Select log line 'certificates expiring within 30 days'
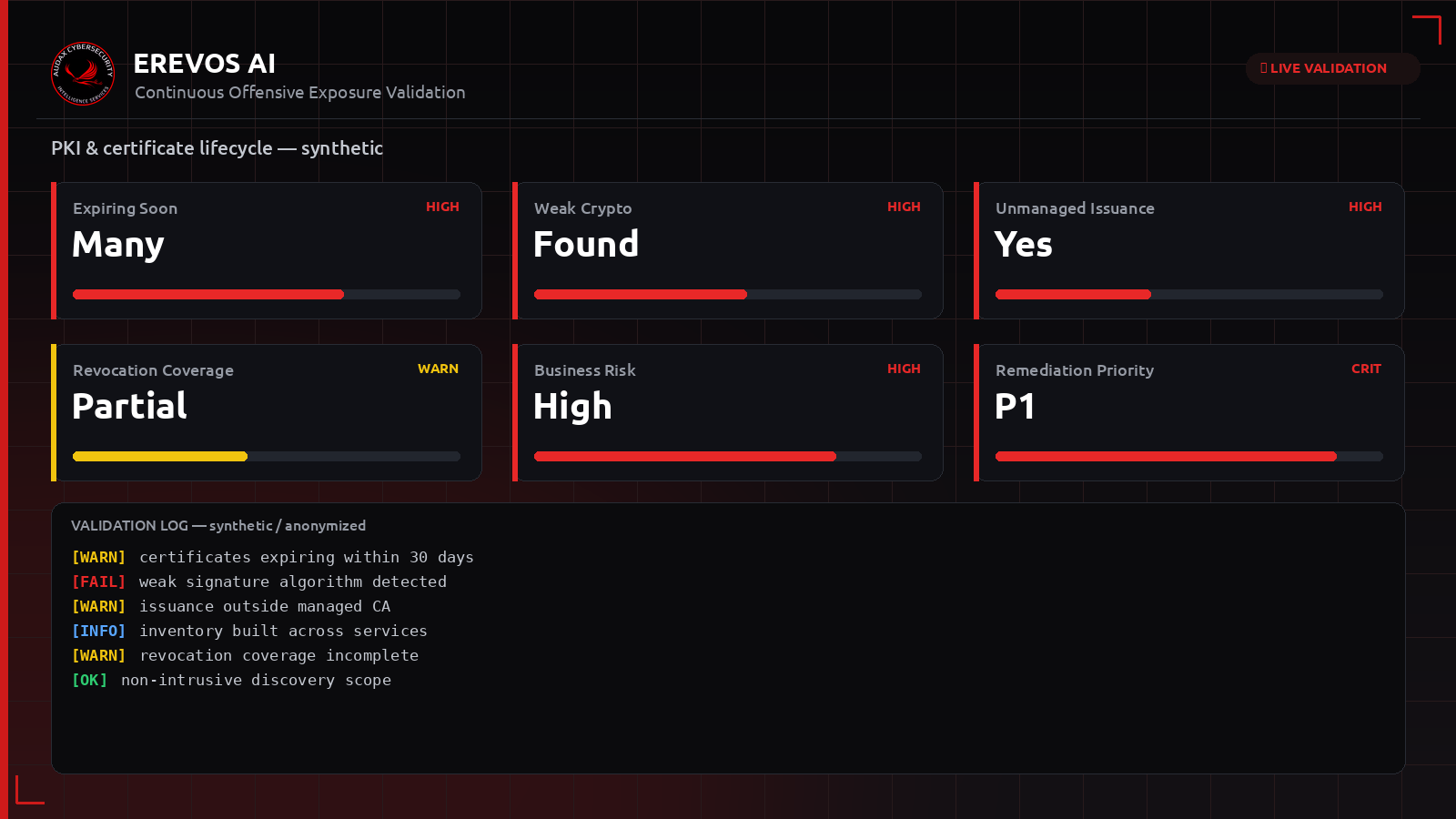Screen dimensions: 1456x819 [307, 557]
